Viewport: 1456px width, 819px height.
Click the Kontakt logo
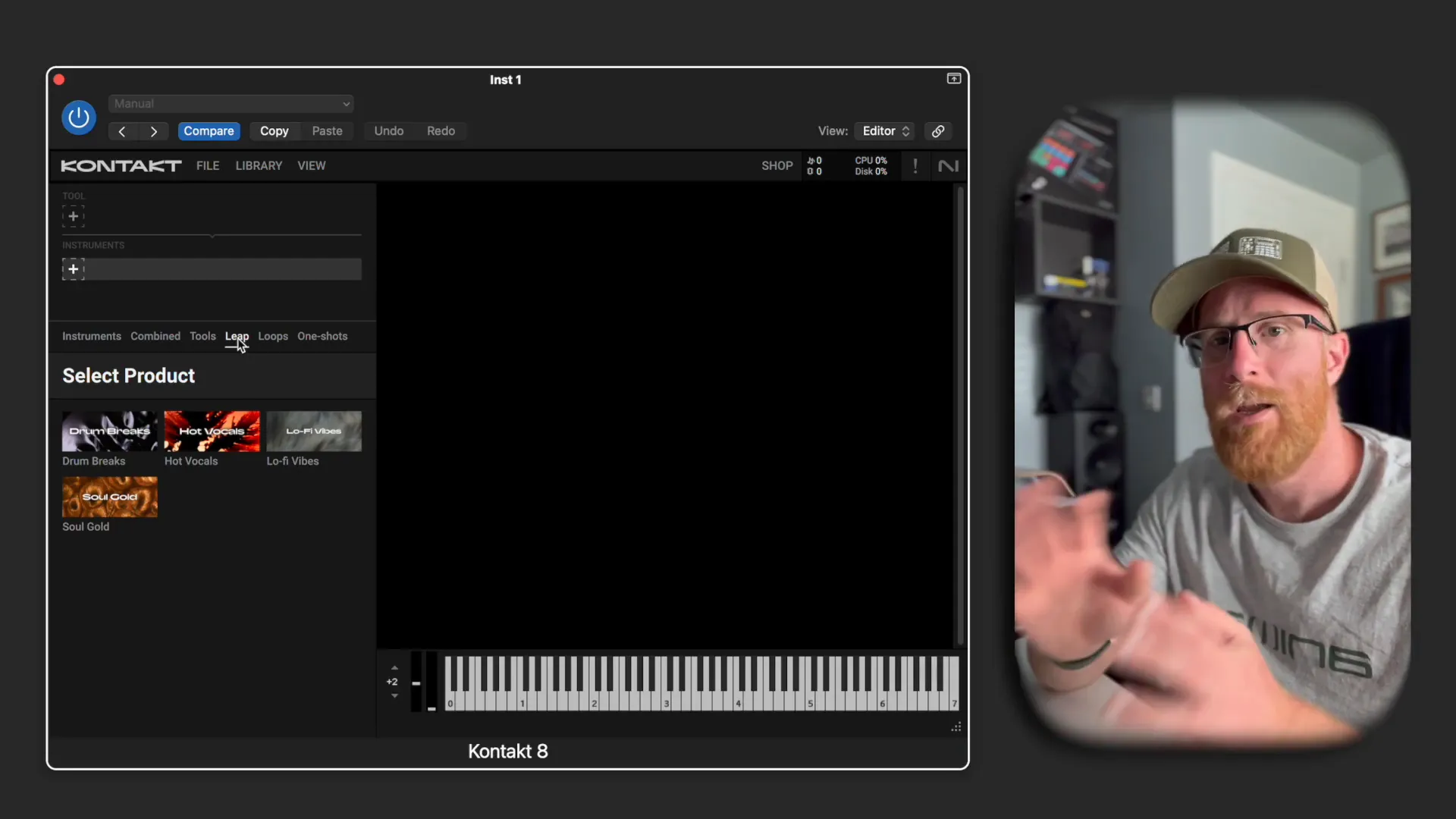[x=121, y=166]
